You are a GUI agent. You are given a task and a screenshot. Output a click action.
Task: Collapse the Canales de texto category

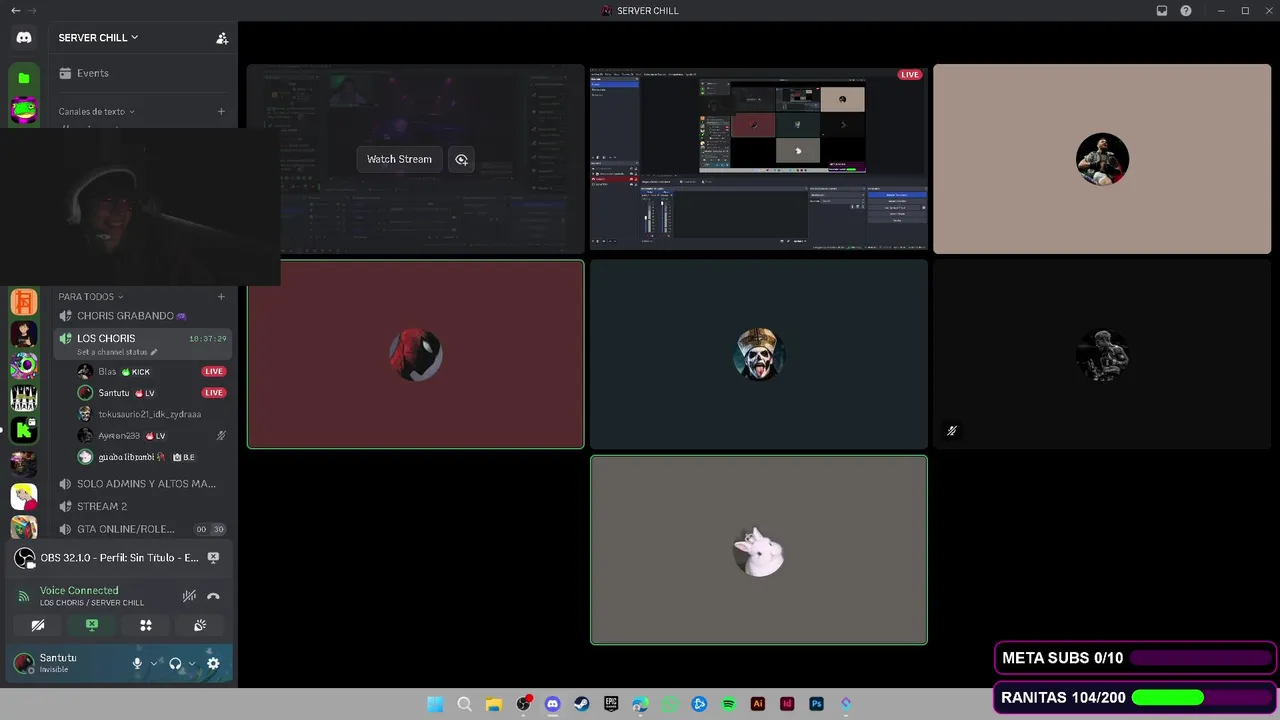(96, 112)
